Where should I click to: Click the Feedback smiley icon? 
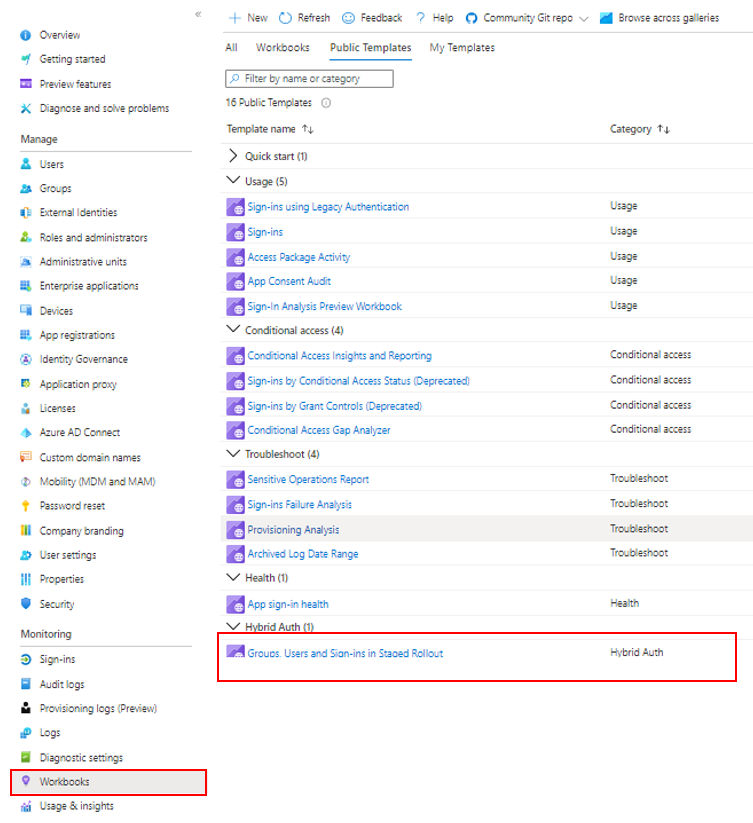tap(348, 18)
